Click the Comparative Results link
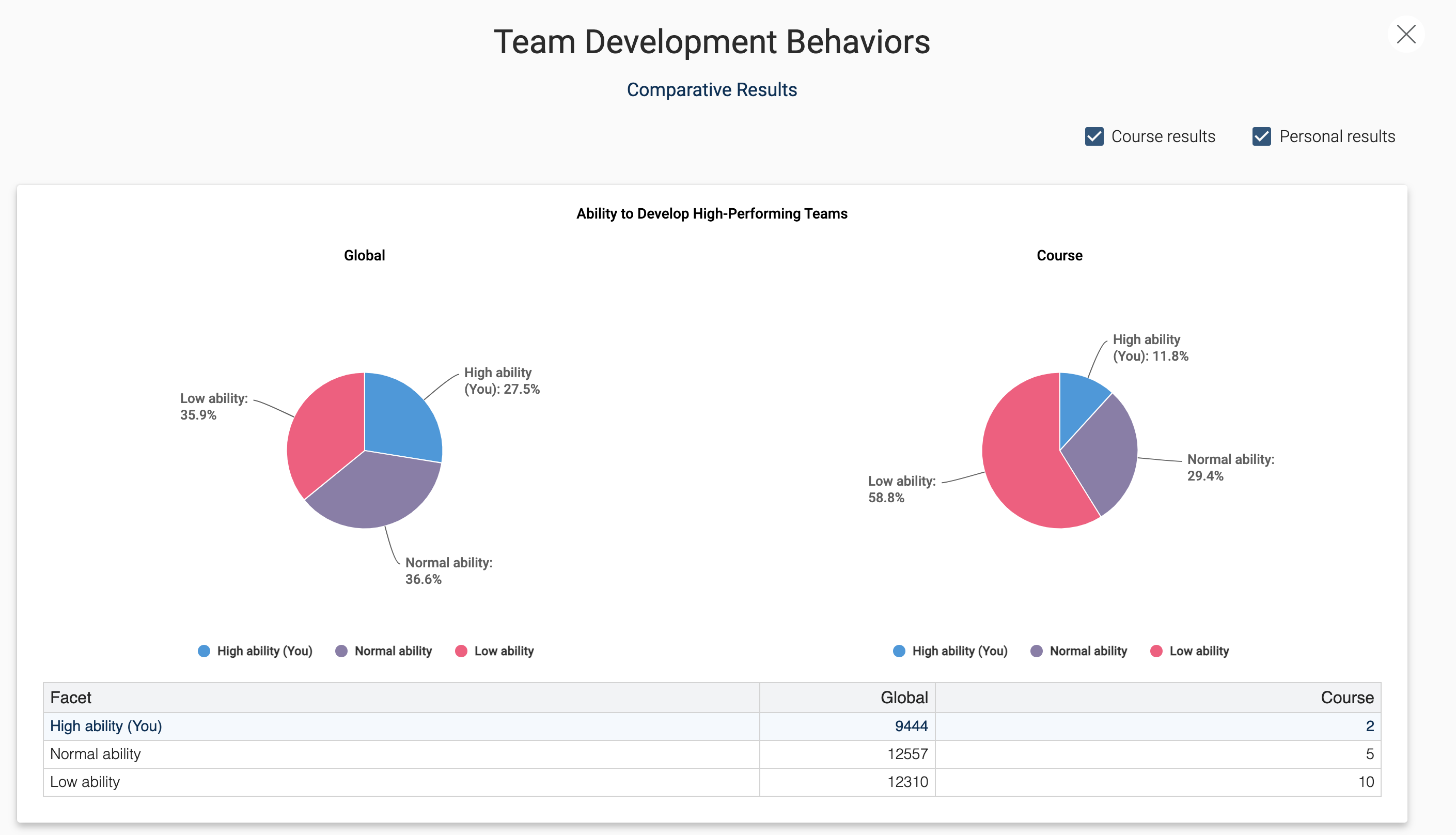The width and height of the screenshot is (1456, 835). pos(711,90)
